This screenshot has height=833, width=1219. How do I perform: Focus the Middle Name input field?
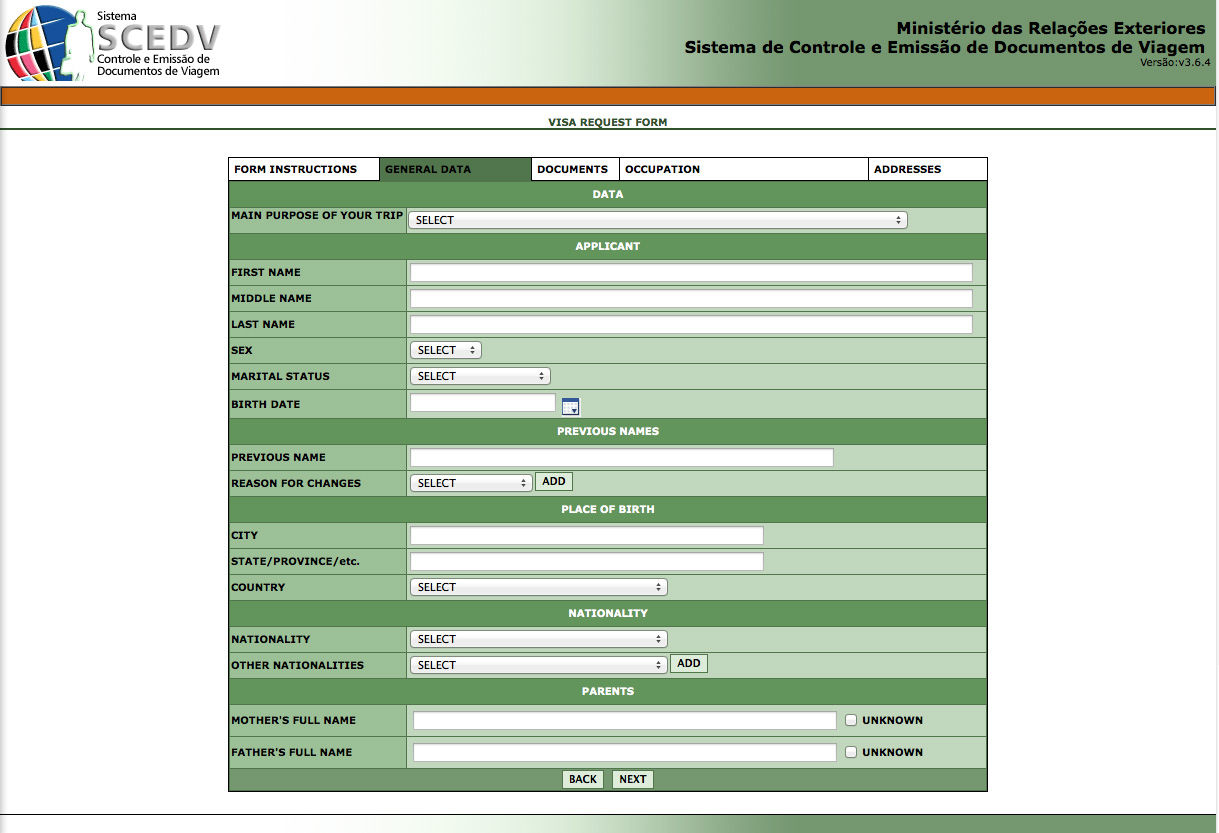691,298
